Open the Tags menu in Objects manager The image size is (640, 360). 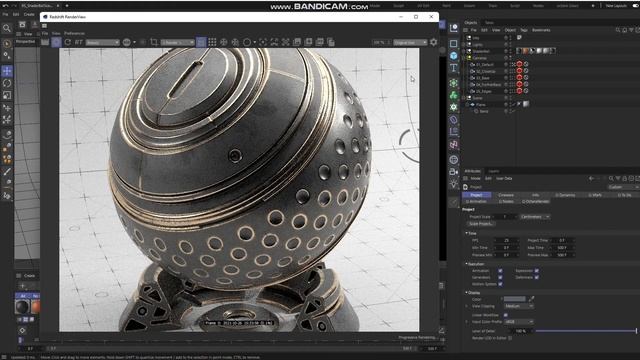point(524,30)
